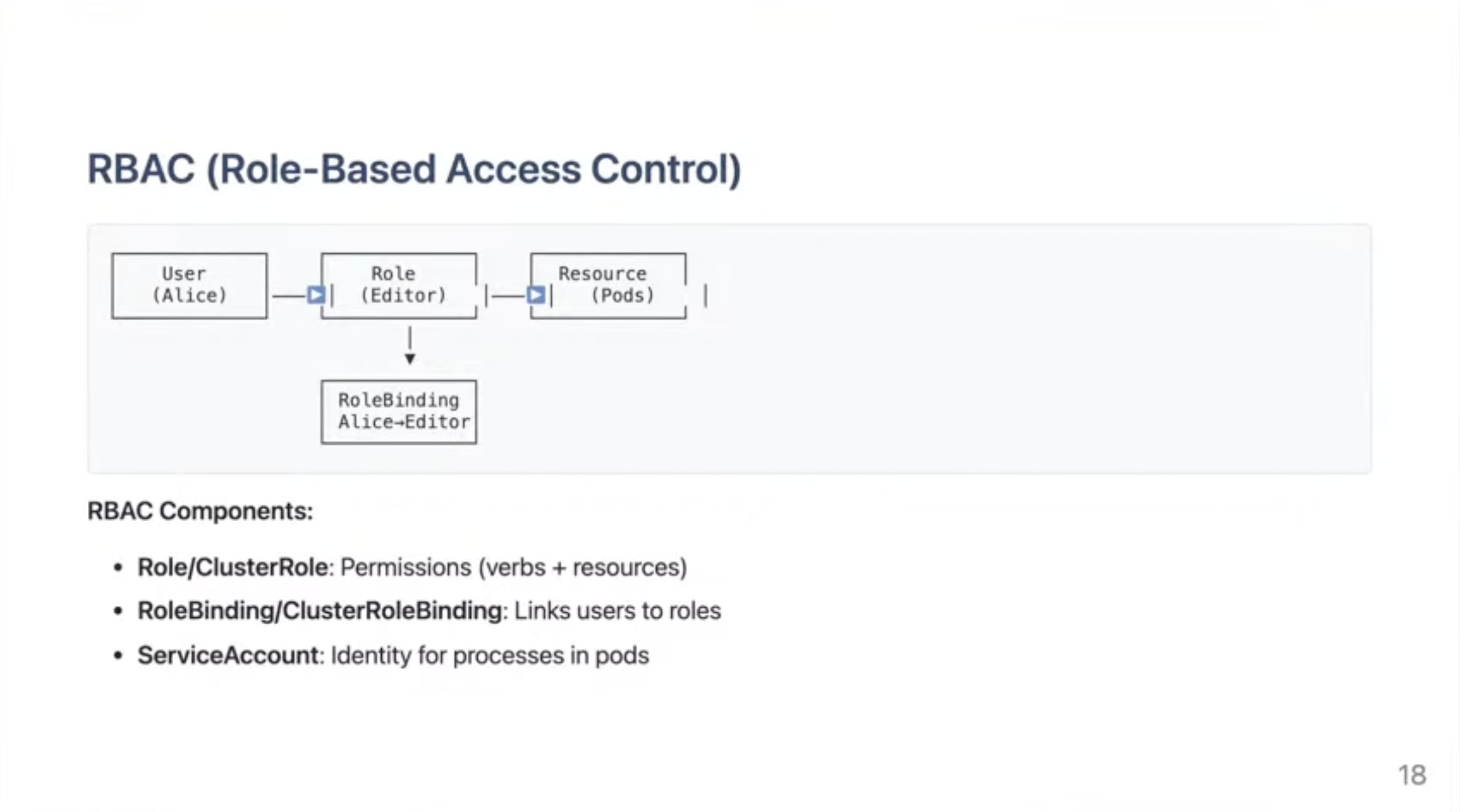Click the bullet point before ServiceAccount
Viewport: 1460px width, 812px height.
tap(118, 655)
